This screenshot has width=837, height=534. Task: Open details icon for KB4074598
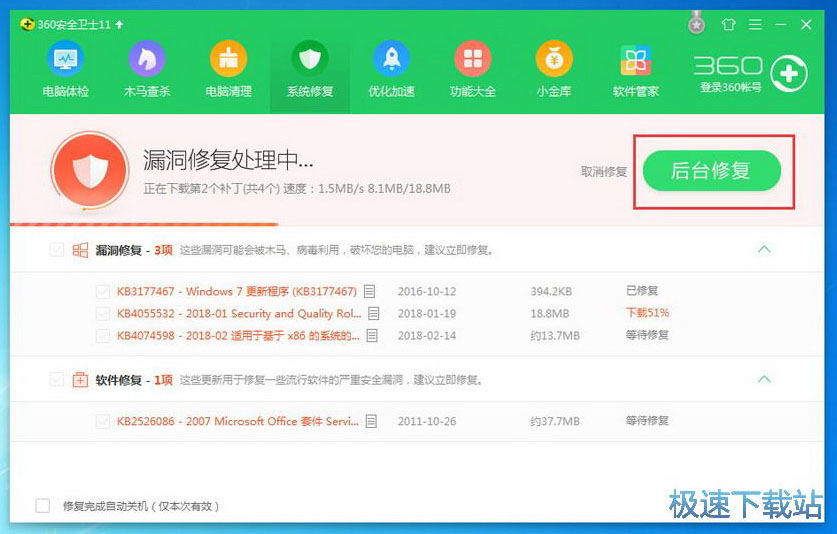click(372, 335)
